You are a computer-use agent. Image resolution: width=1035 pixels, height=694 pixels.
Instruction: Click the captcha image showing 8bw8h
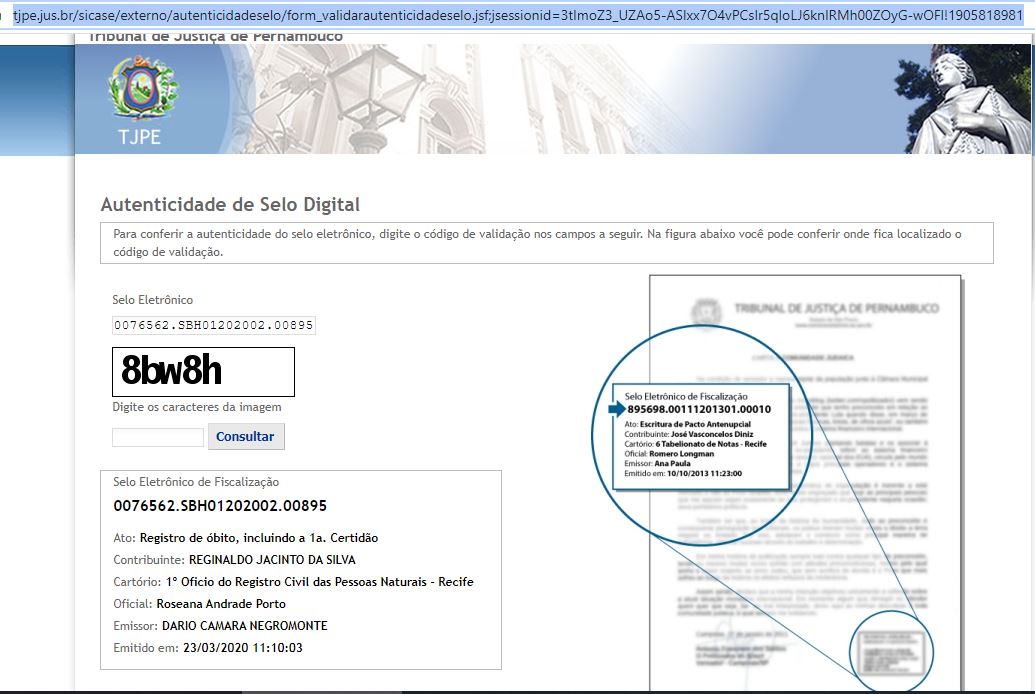(x=203, y=372)
